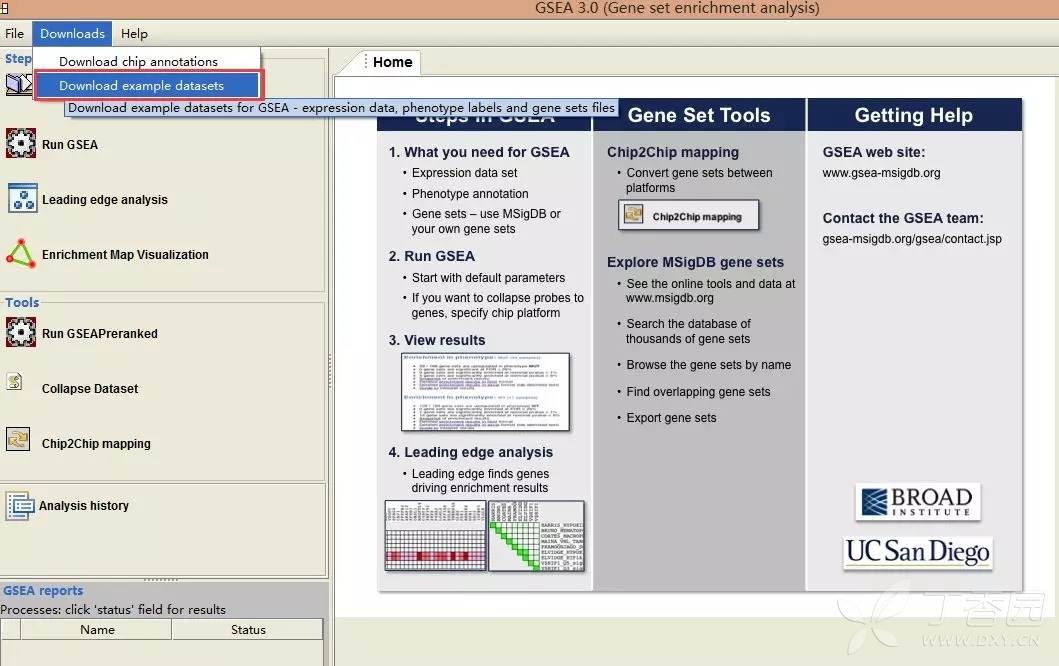Click the 'Find overlapping gene sets' bullet
This screenshot has height=666, width=1059.
(698, 392)
